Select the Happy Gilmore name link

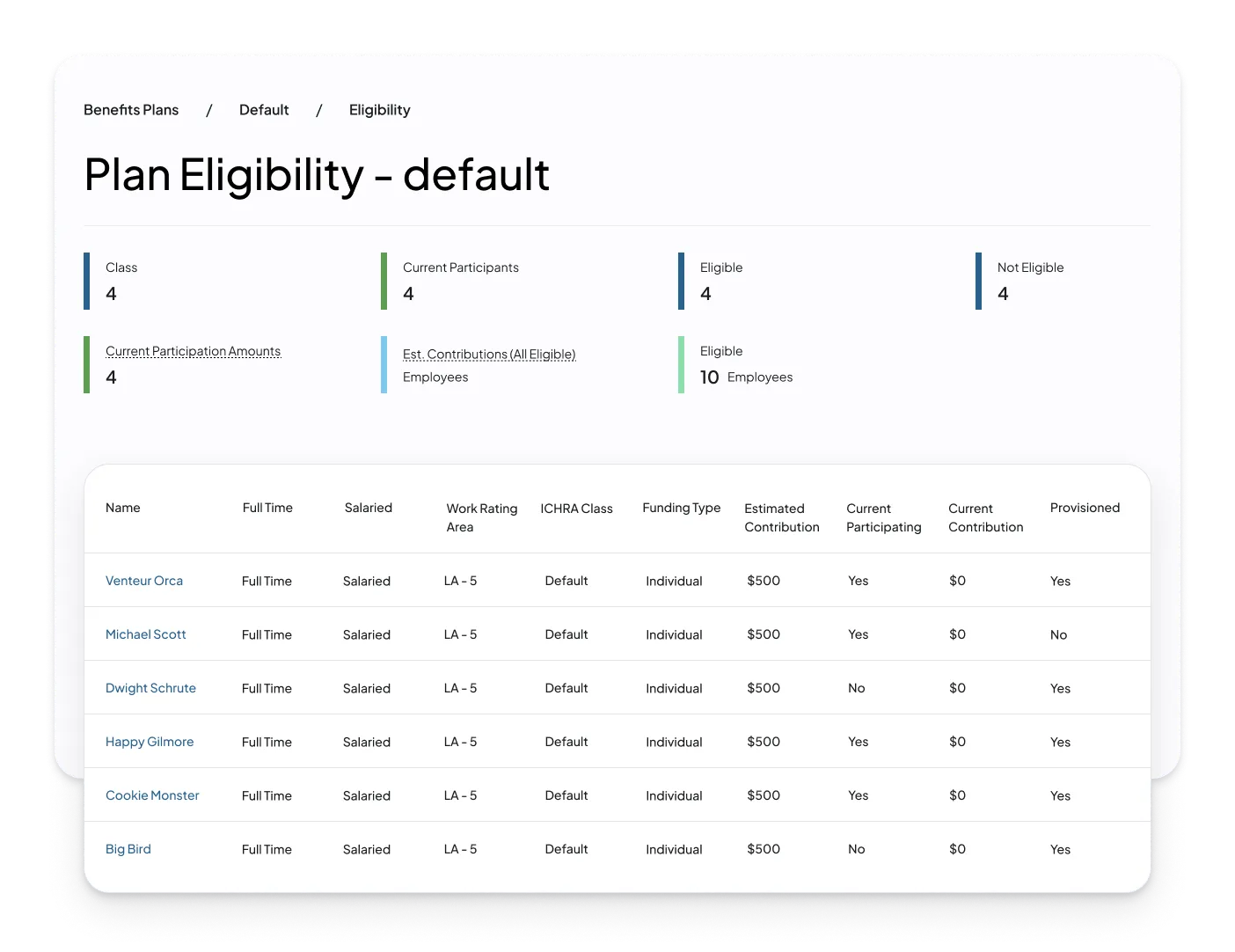point(150,742)
